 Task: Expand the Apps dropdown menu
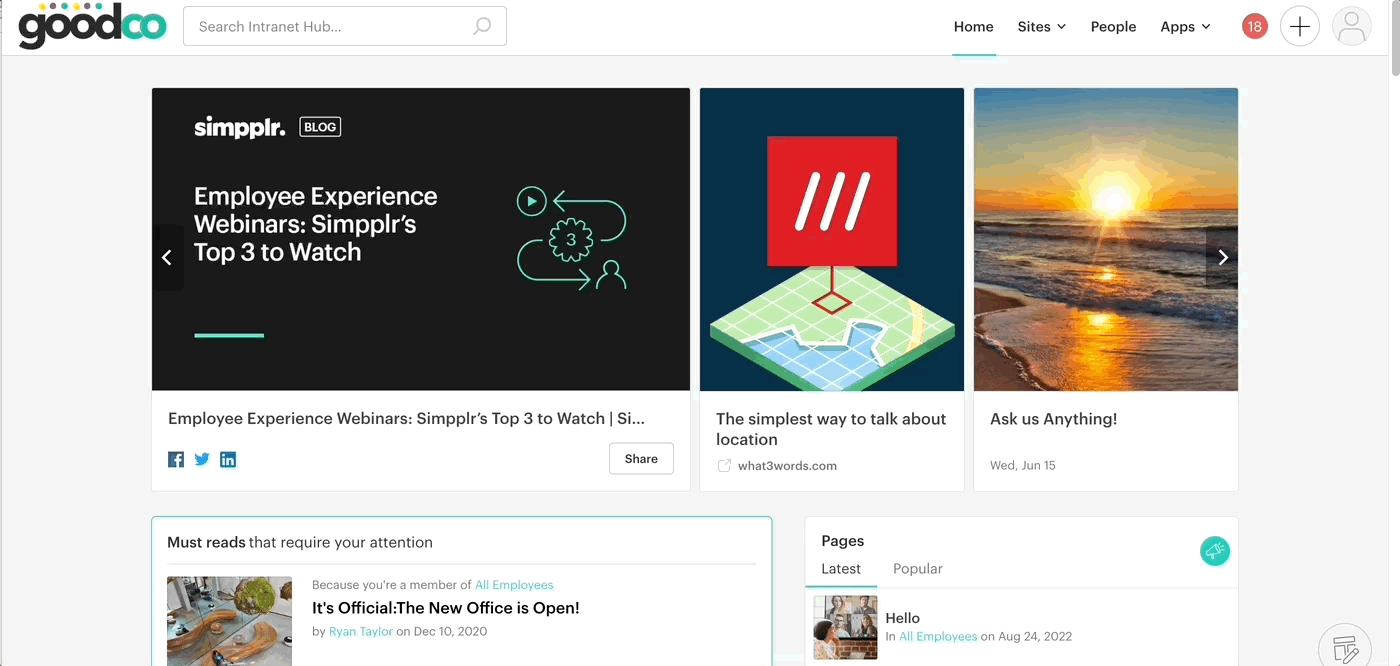click(1185, 27)
